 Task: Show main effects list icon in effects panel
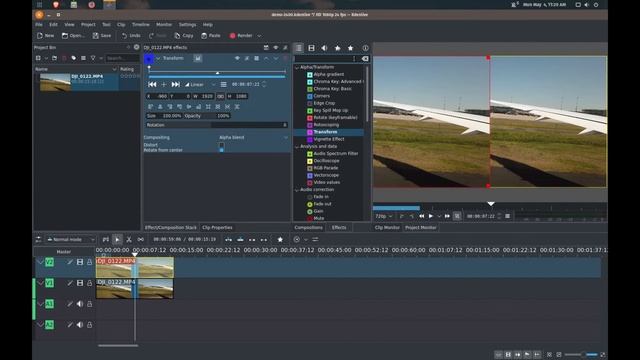pyautogui.click(x=299, y=48)
